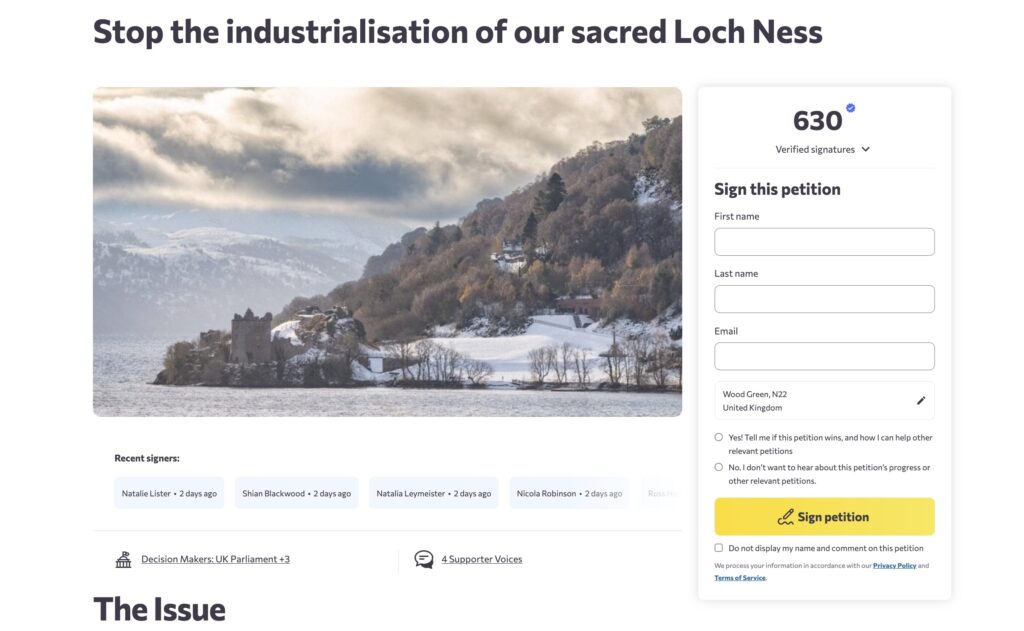1024x631 pixels.
Task: Collapse the verified signatures count details
Action: 865,149
